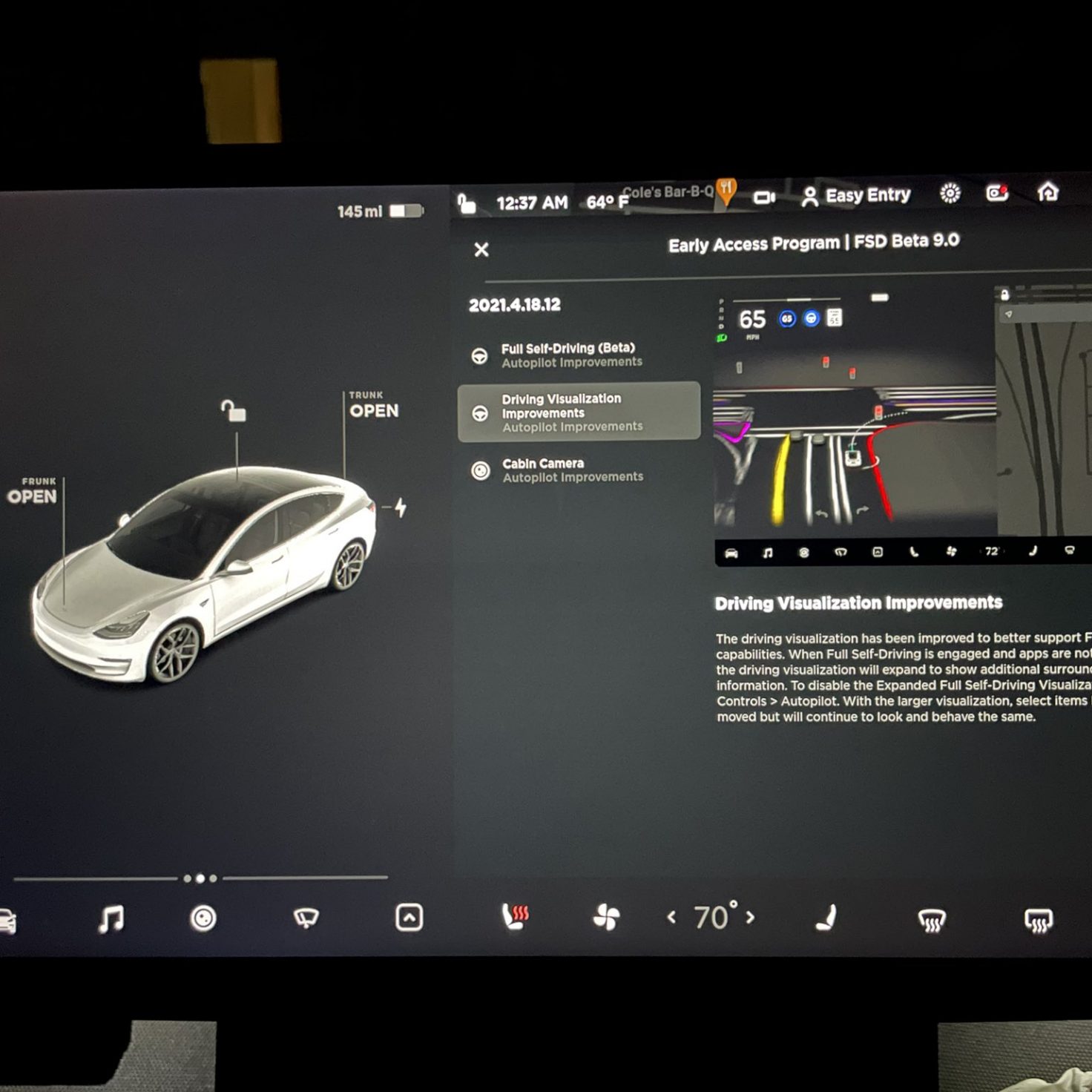The height and width of the screenshot is (1092, 1092).
Task: Open HomeLink house icon
Action: coord(1047,192)
